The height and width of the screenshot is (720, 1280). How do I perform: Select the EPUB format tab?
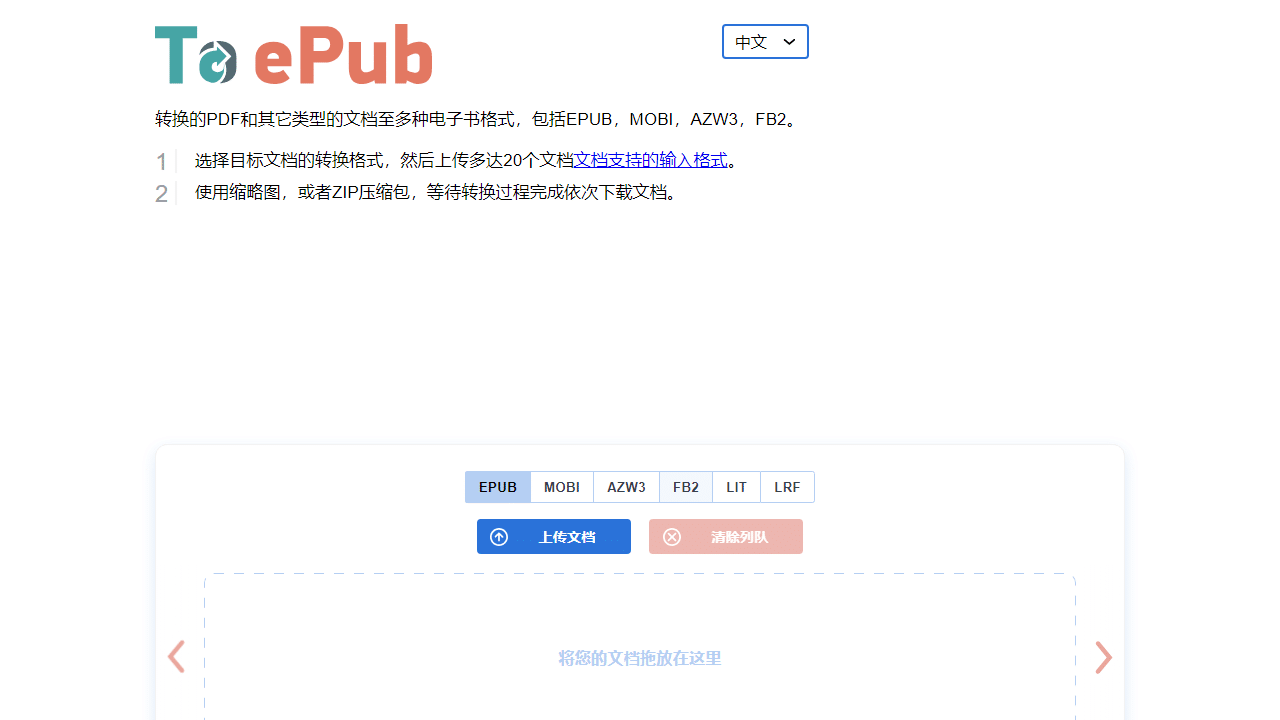pyautogui.click(x=498, y=487)
